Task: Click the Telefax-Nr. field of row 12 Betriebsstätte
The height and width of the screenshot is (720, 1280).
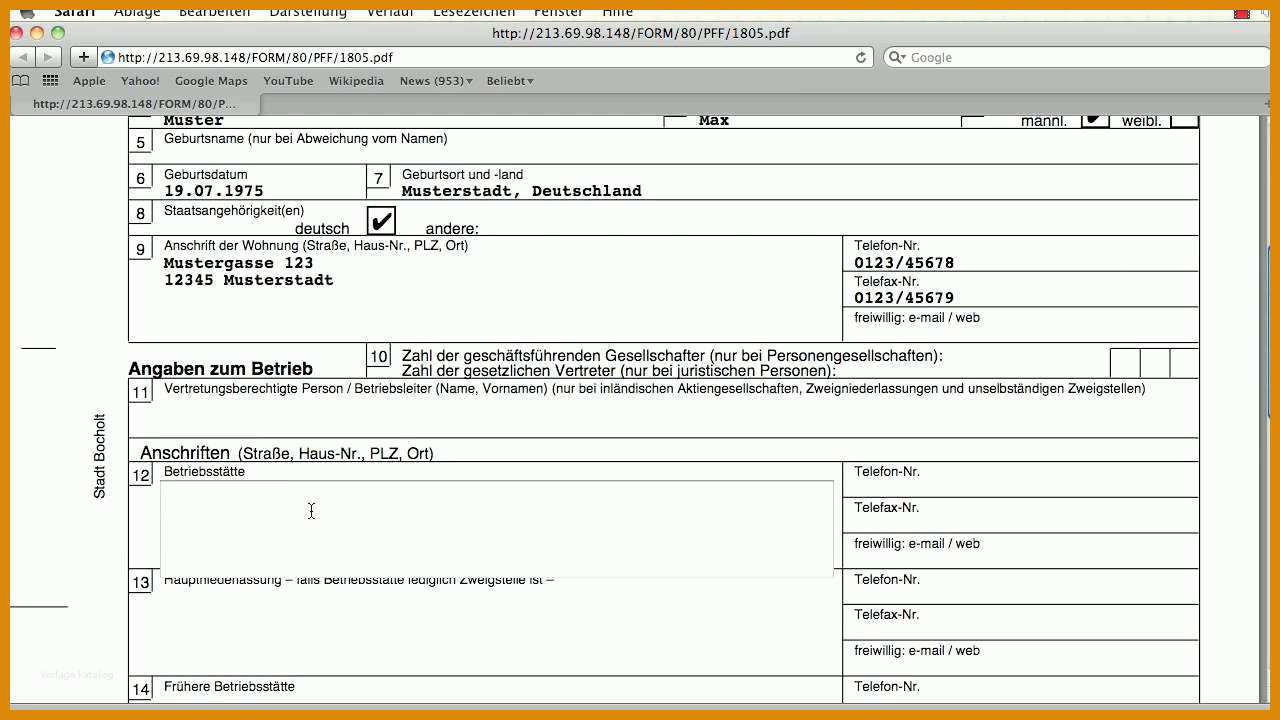Action: [1020, 516]
